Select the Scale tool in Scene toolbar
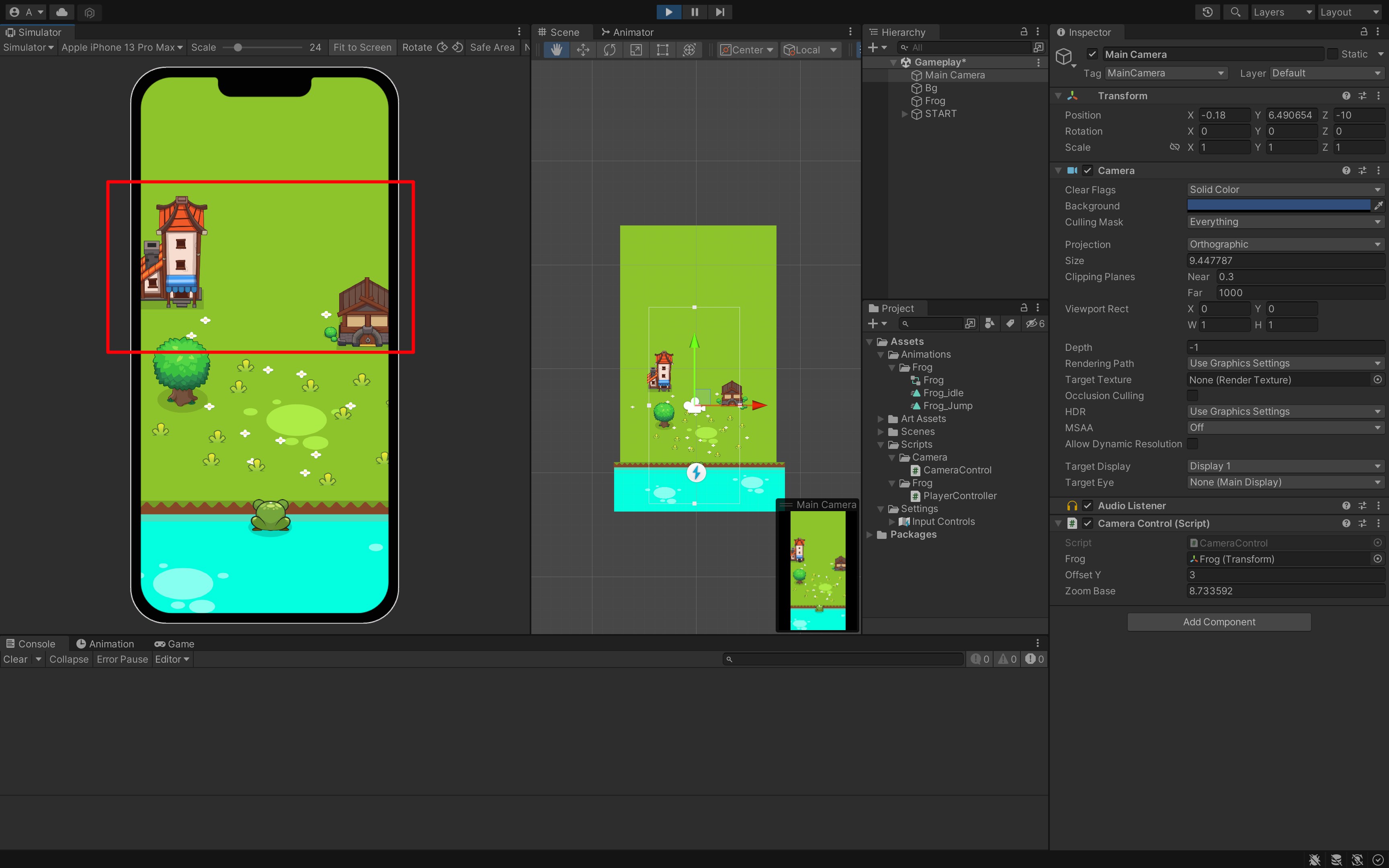This screenshot has height=868, width=1389. (x=636, y=50)
